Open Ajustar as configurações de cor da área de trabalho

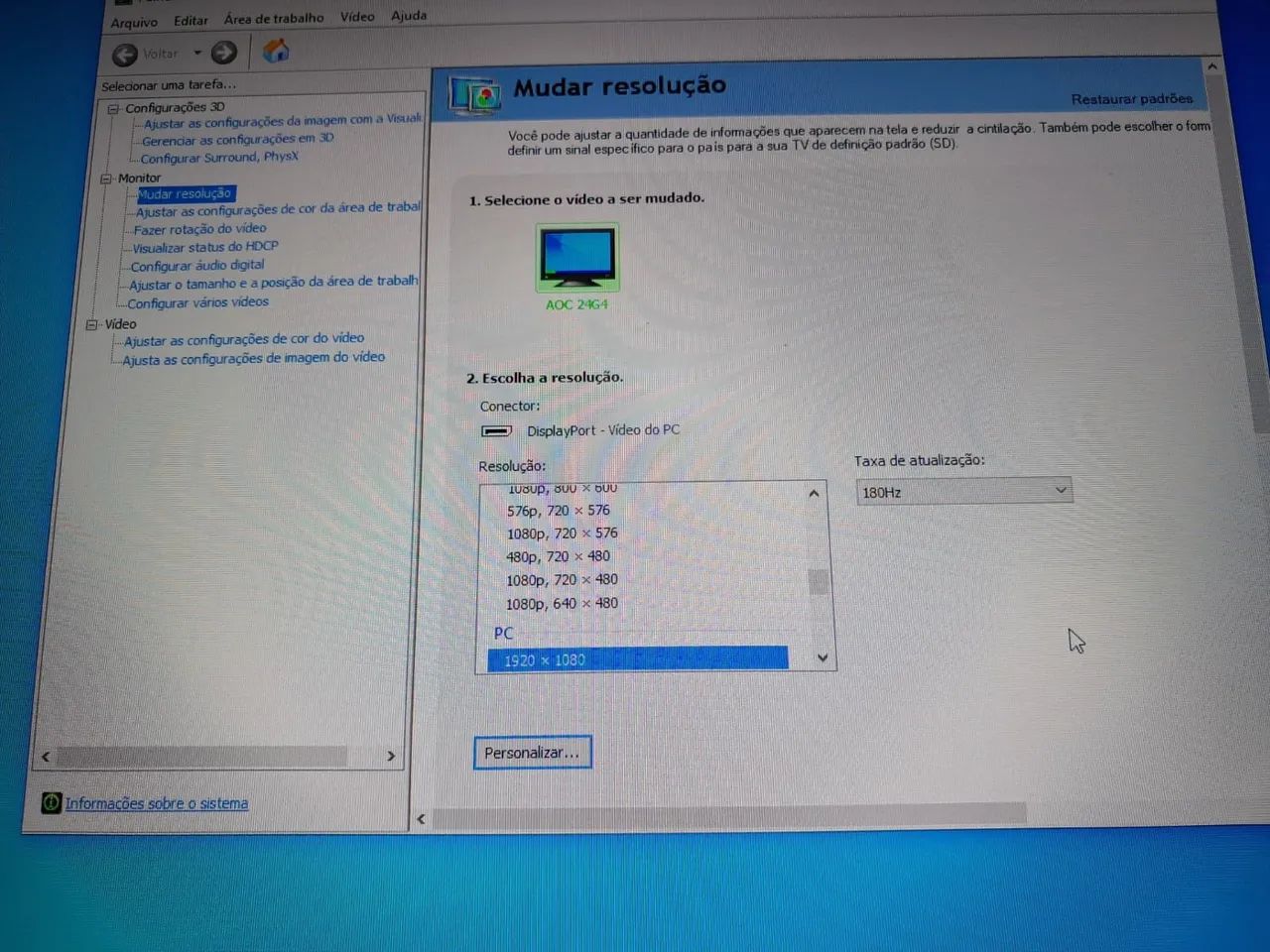(x=279, y=209)
